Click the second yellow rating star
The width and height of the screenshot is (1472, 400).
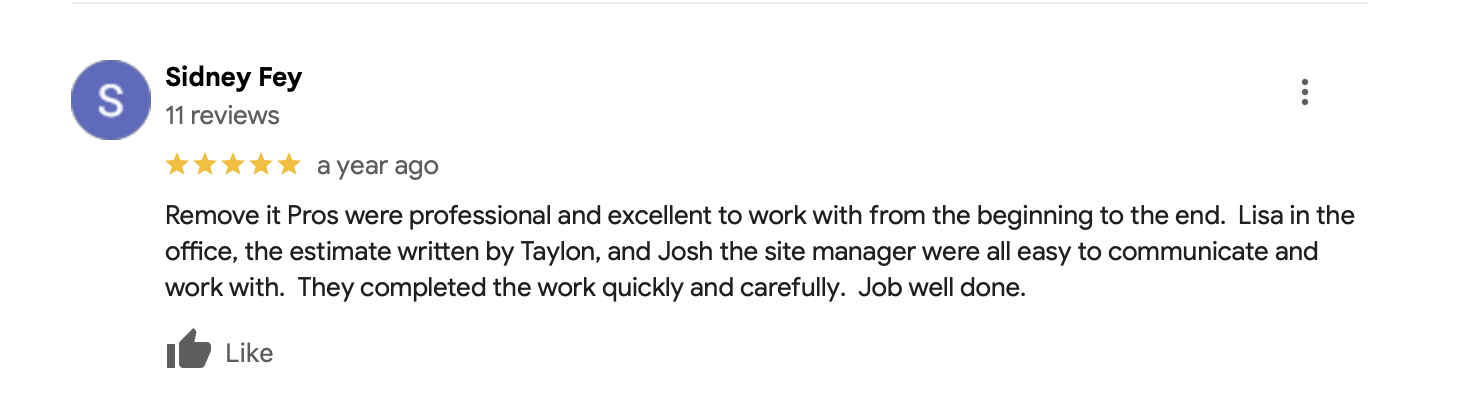[205, 164]
